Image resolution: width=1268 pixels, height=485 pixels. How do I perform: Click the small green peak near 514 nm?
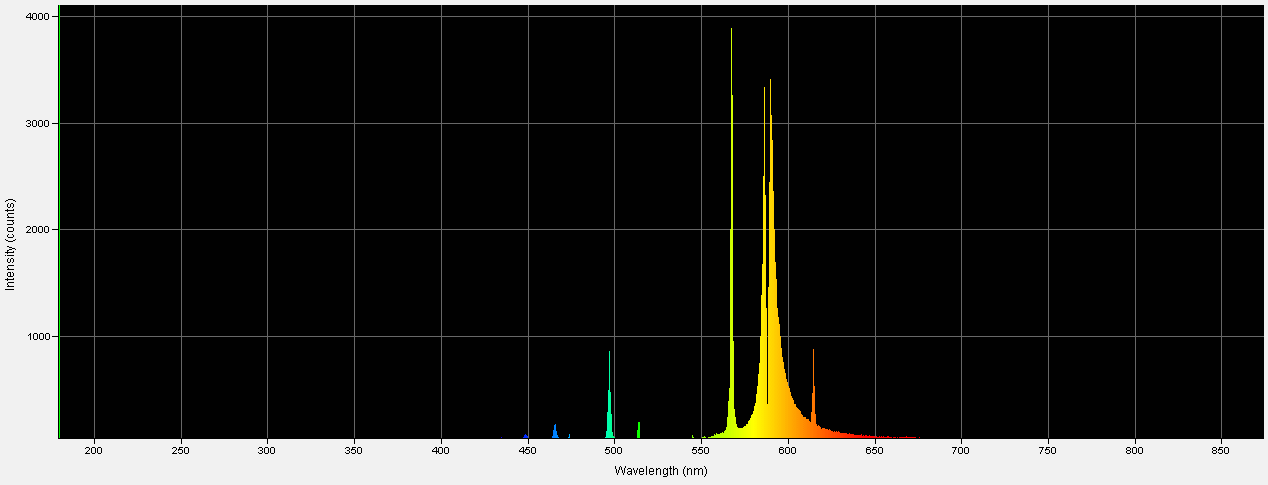pyautogui.click(x=638, y=430)
